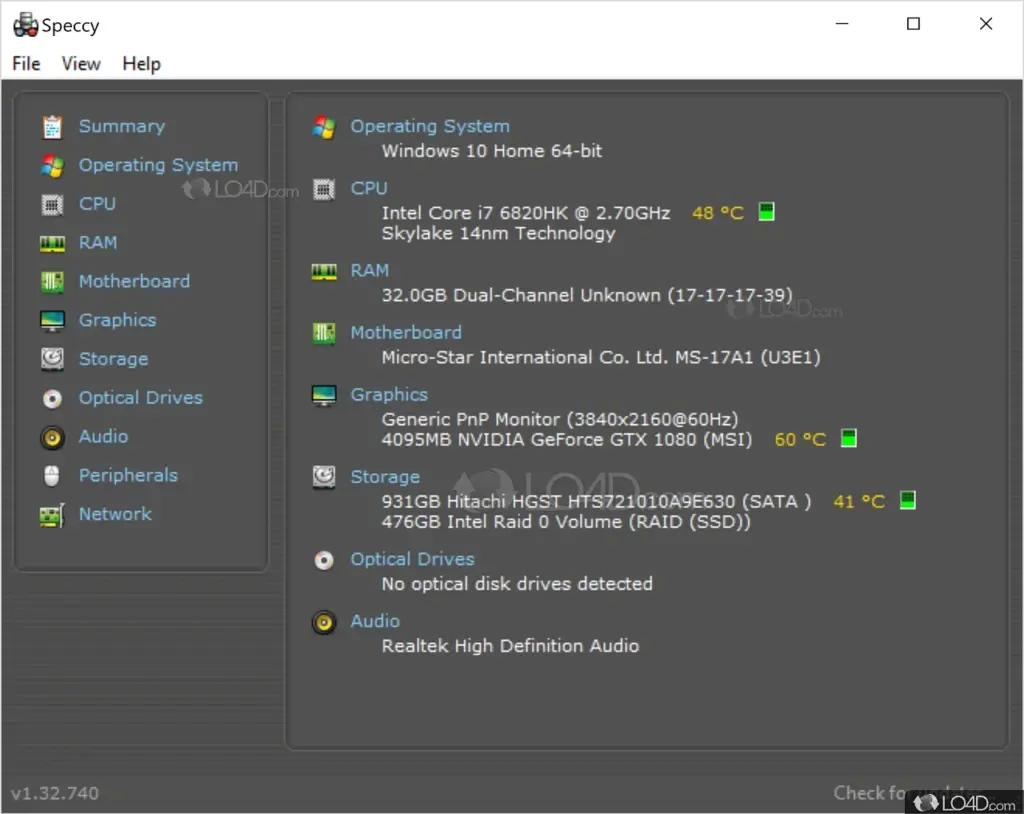The image size is (1024, 814).
Task: Click the Optical Drives disc icon in main panel
Action: coord(324,561)
